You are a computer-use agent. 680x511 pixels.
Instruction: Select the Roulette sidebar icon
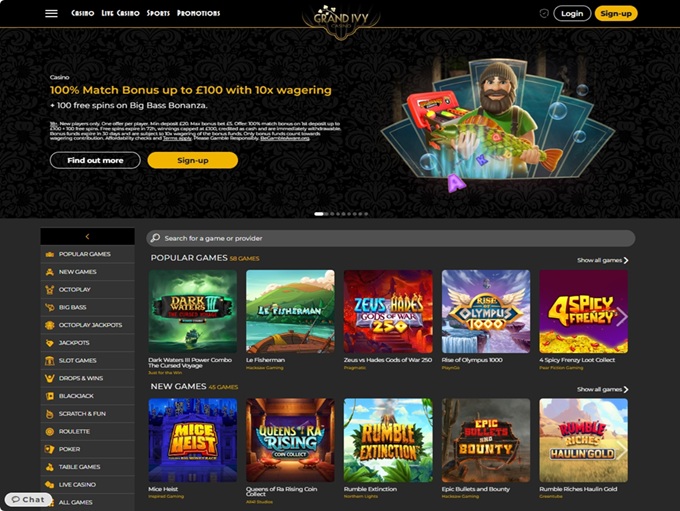49,432
